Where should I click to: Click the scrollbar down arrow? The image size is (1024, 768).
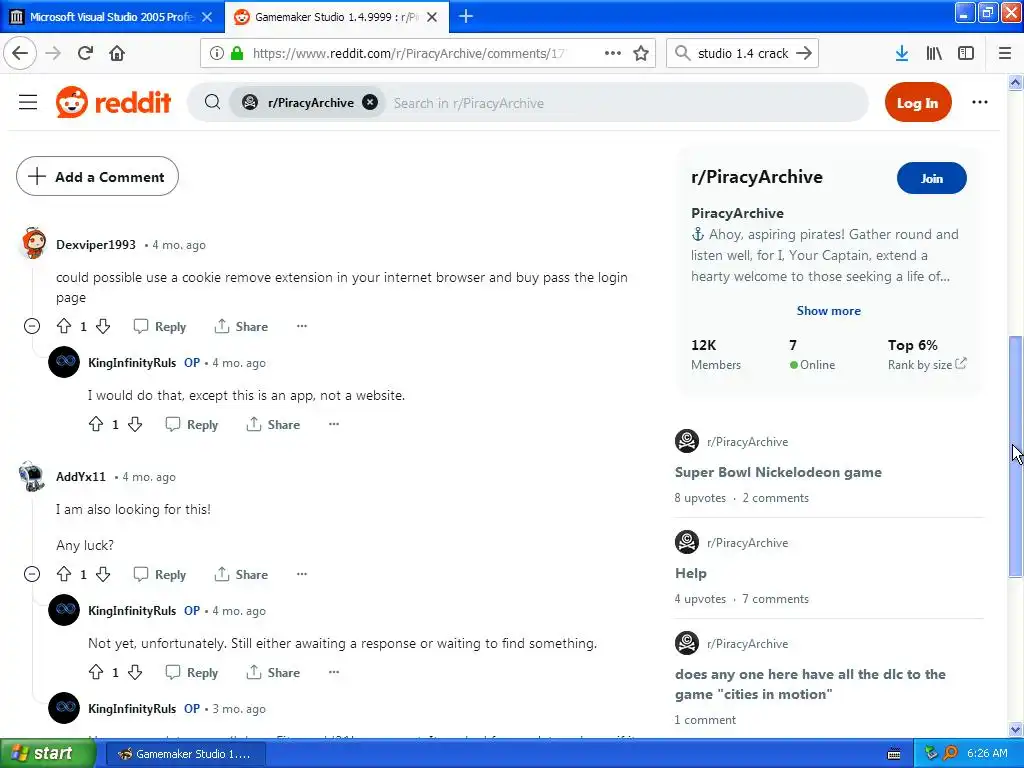coord(1015,729)
